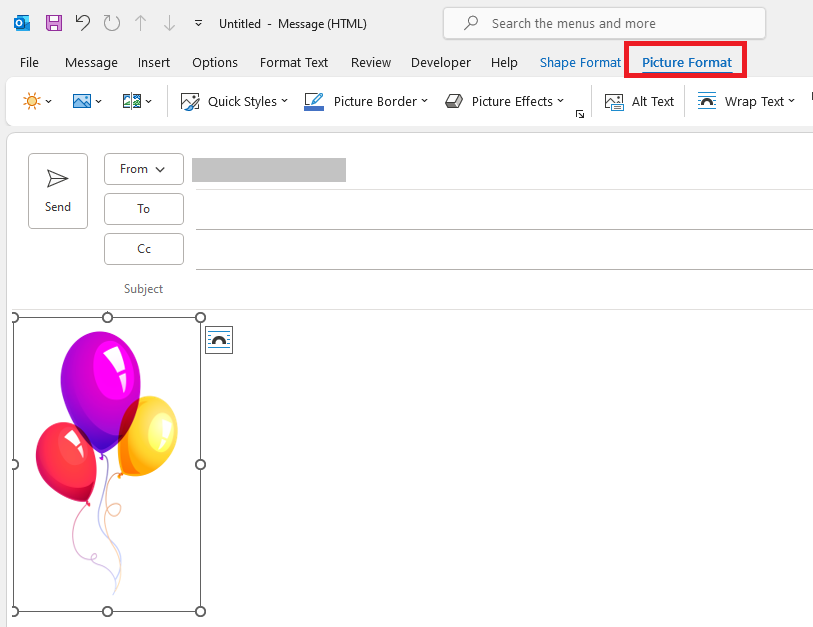Click the Alt Text button
813x627 pixels.
pyautogui.click(x=639, y=102)
